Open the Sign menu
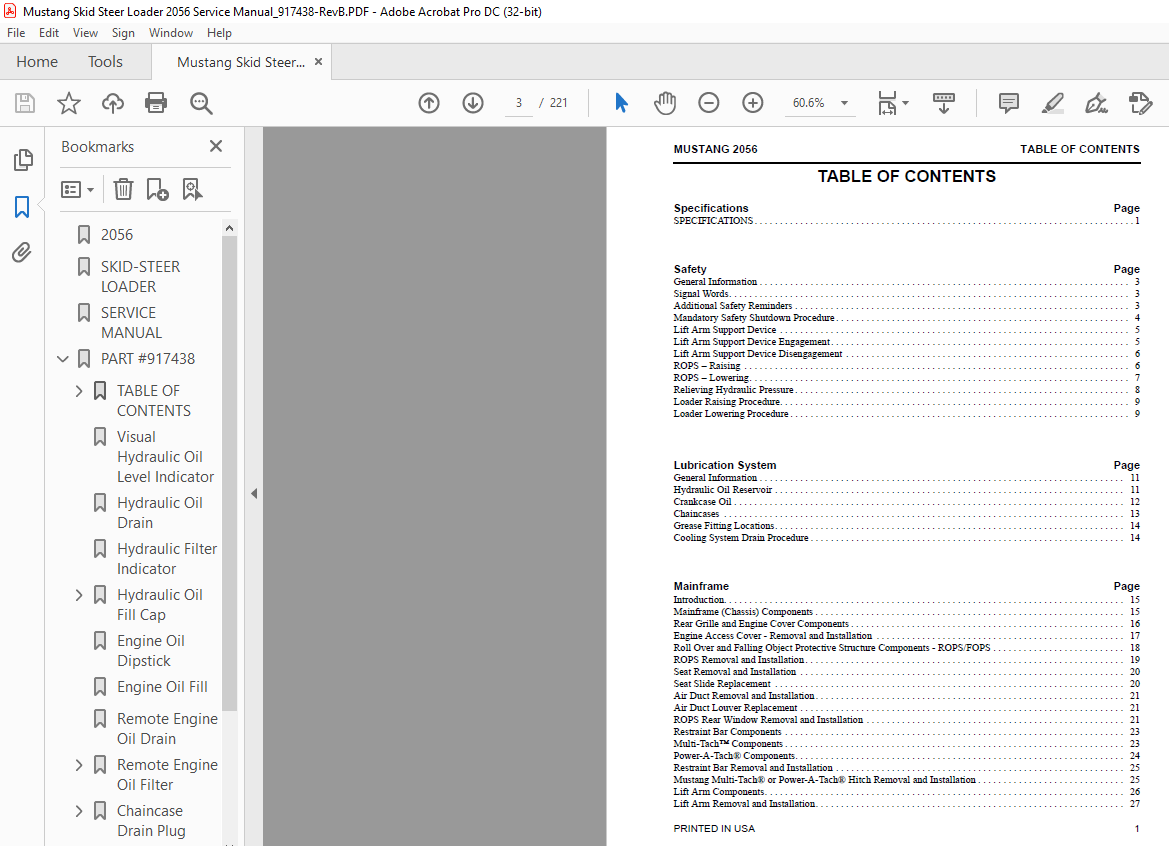1169x846 pixels. click(x=123, y=33)
